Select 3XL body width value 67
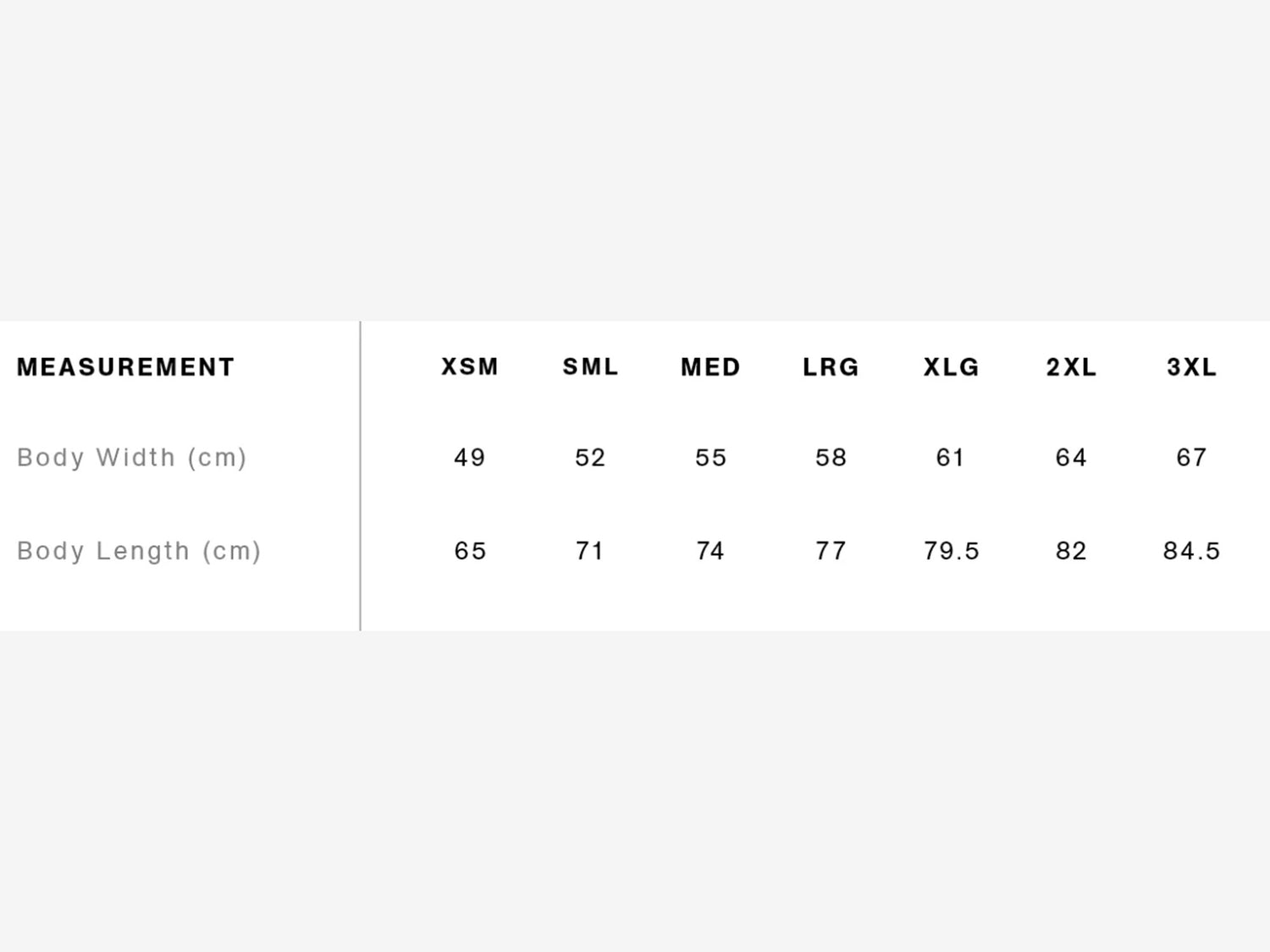 [1191, 458]
